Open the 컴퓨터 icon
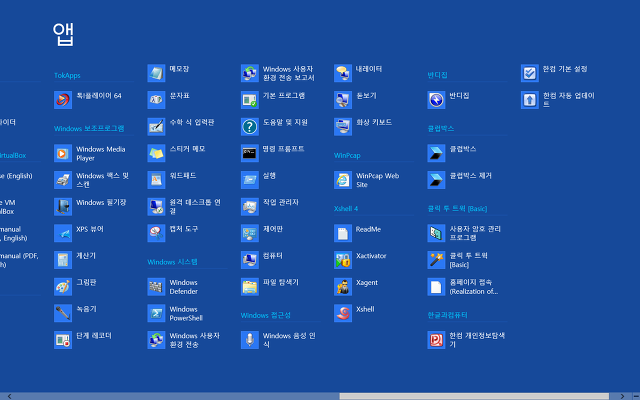 click(x=250, y=260)
